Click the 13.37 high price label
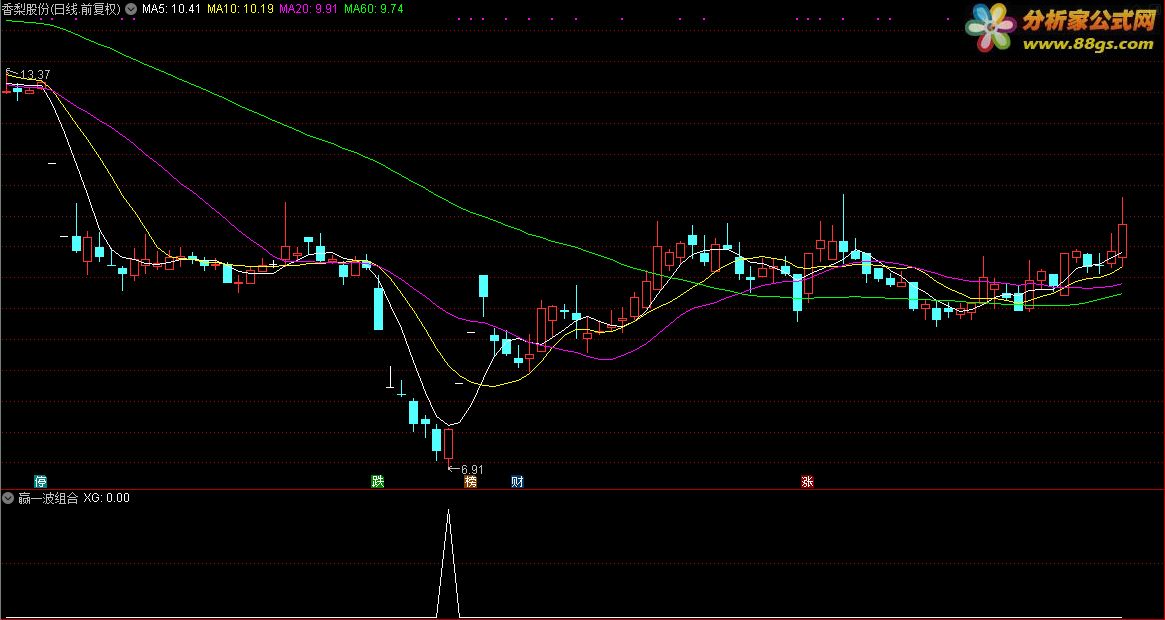The height and width of the screenshot is (620, 1165). (35, 74)
